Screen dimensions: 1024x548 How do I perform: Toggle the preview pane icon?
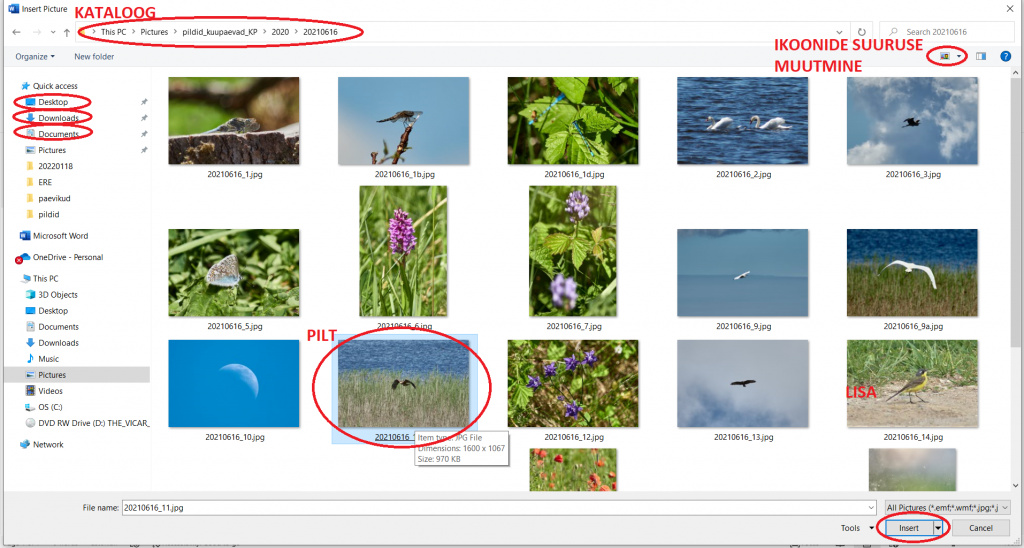[981, 56]
